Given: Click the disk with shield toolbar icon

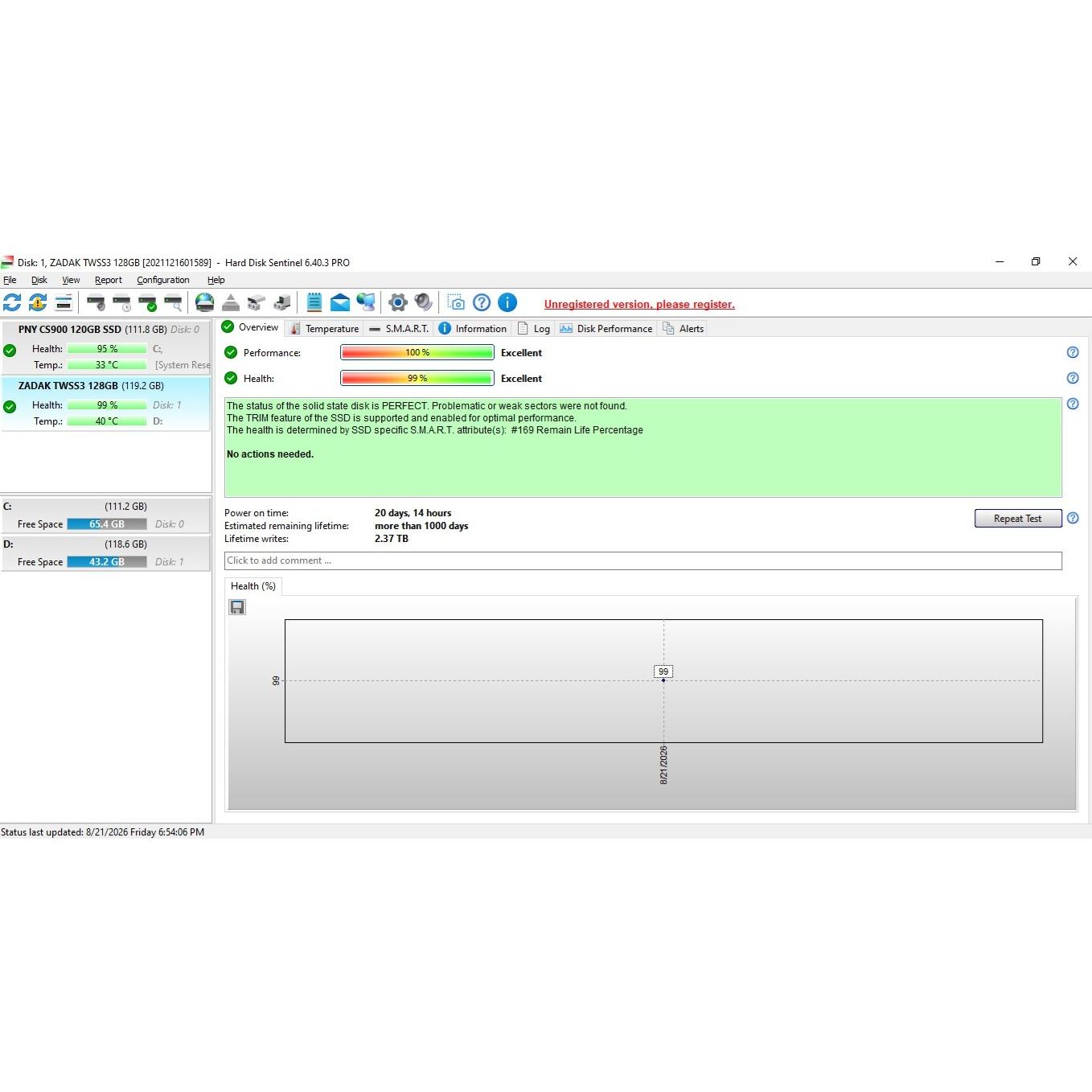Looking at the screenshot, I should (96, 302).
